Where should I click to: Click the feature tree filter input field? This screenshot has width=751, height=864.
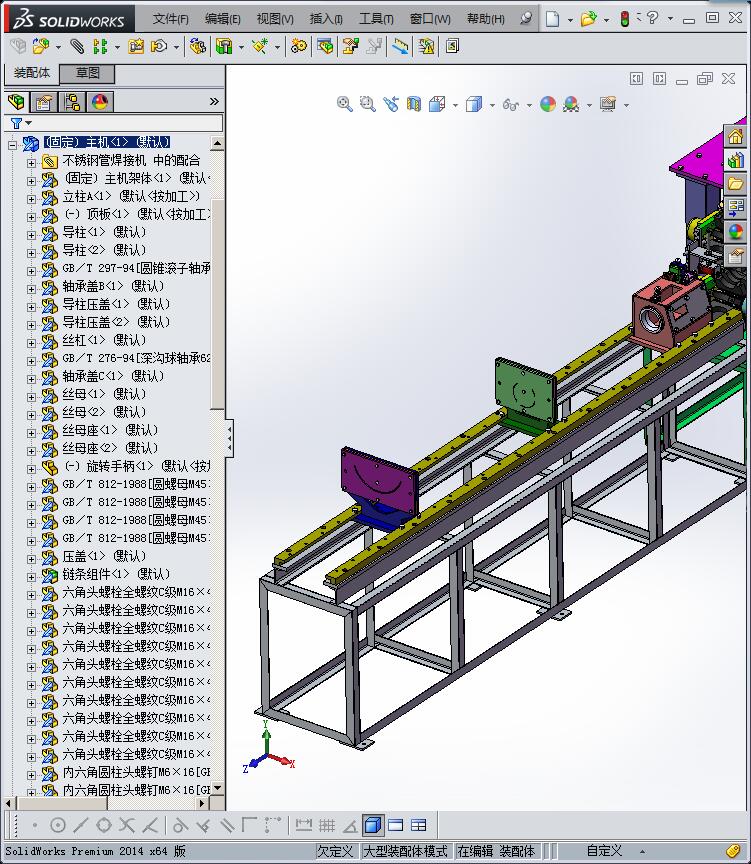[127, 123]
